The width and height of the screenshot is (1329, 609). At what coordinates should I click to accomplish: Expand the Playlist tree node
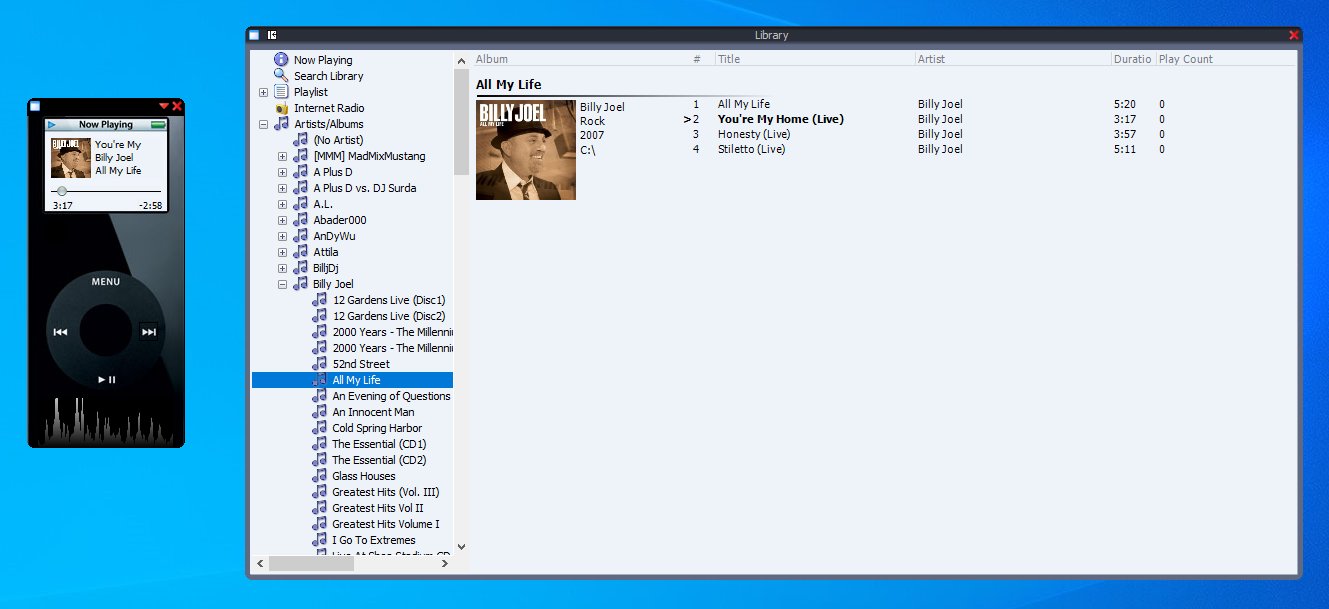pos(263,92)
